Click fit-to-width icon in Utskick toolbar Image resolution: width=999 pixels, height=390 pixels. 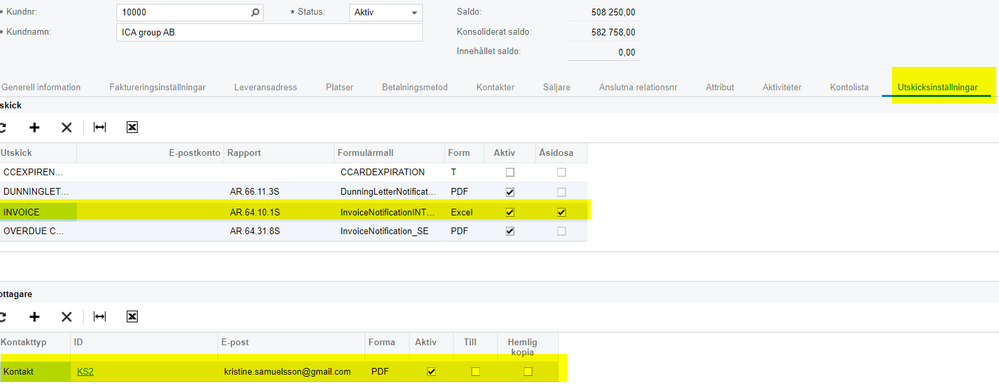point(99,127)
